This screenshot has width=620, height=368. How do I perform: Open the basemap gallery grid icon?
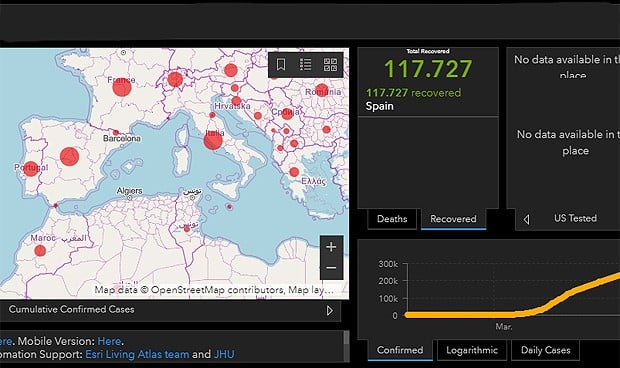tap(330, 64)
